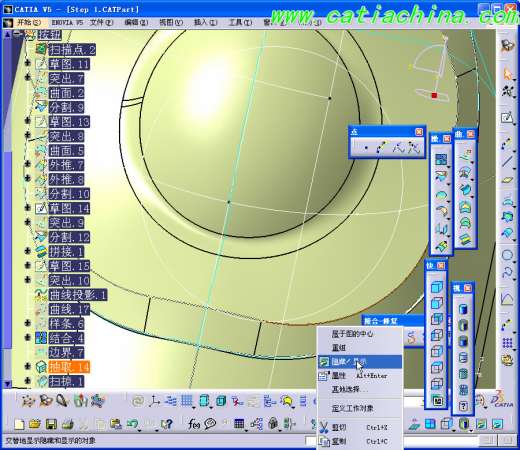Choose 隐藏/显示 in context menu
The width and height of the screenshot is (520, 450).
[x=360, y=362]
